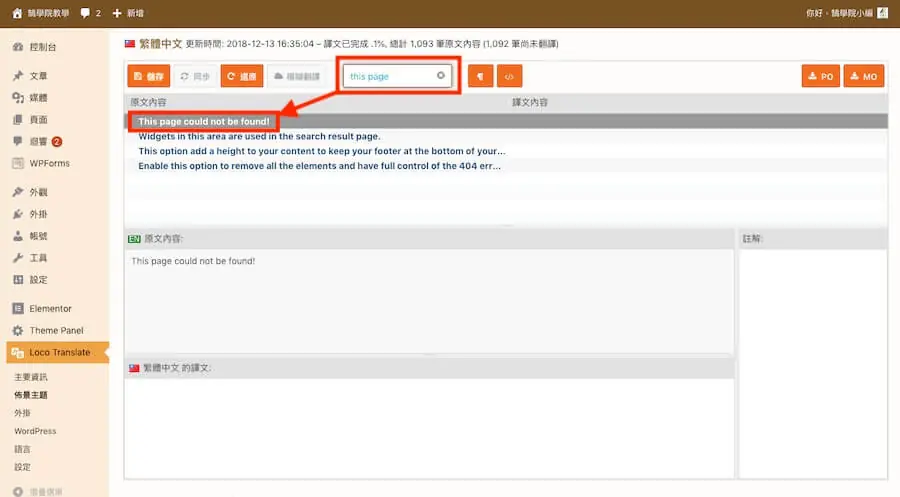Open the Posts (文章) pin icon menu

click(x=18, y=75)
